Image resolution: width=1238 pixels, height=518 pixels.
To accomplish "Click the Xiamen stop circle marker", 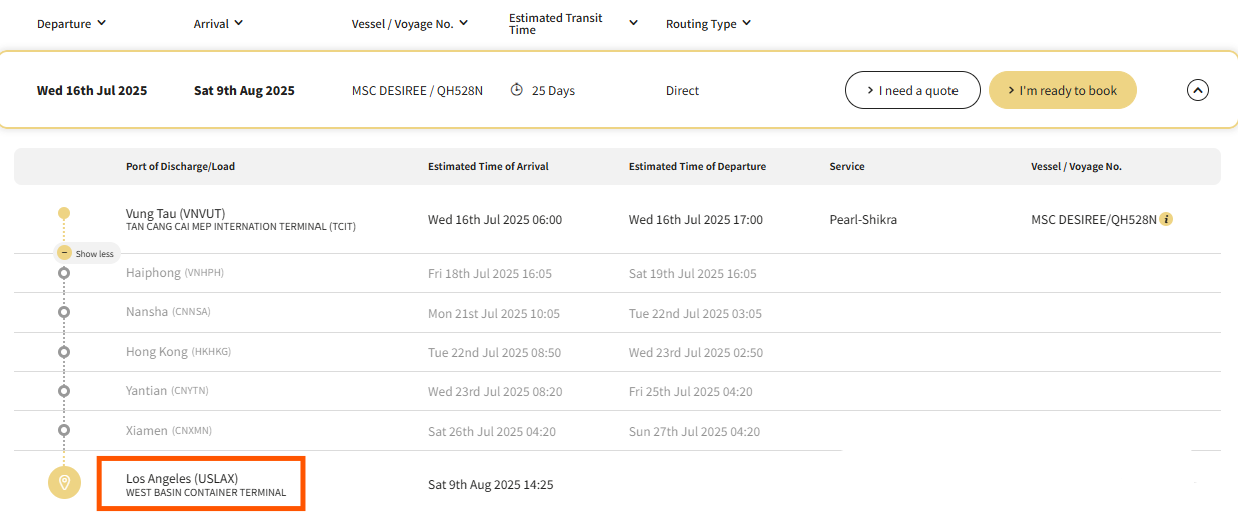I will coord(64,430).
